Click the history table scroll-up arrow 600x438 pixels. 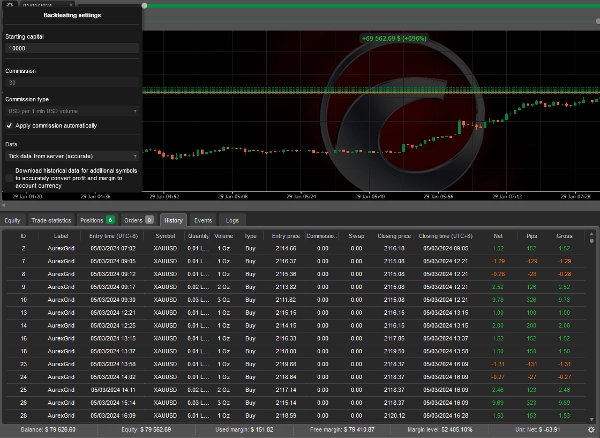[592, 234]
